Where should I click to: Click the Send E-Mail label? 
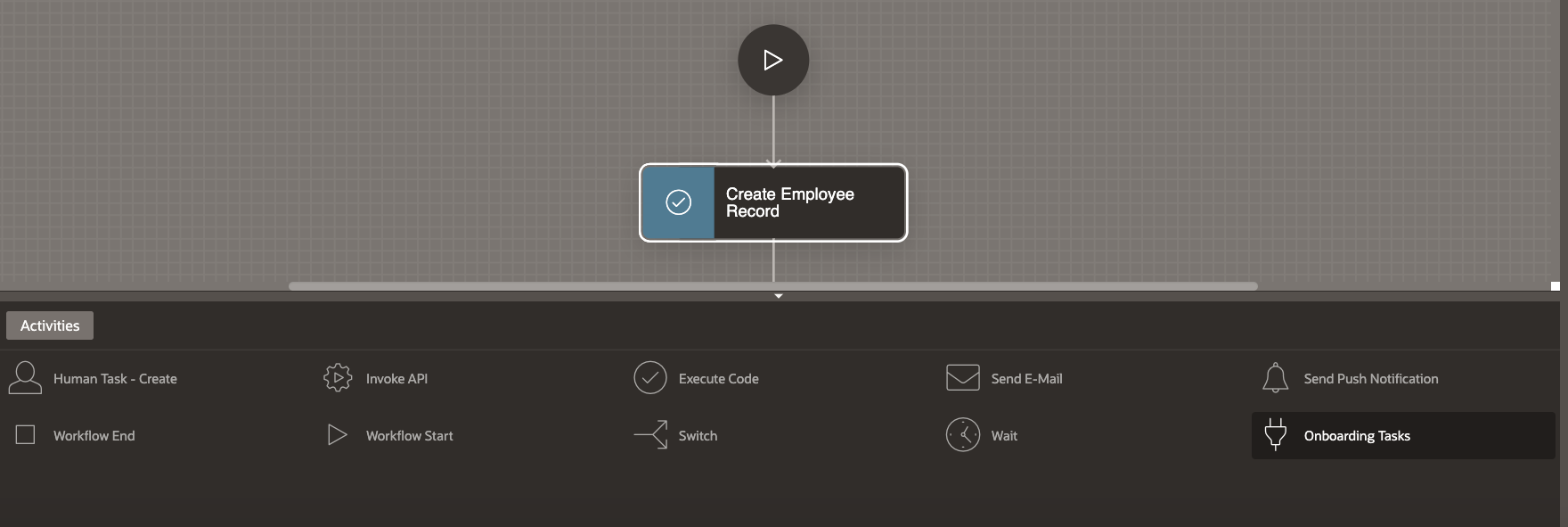pos(1026,379)
